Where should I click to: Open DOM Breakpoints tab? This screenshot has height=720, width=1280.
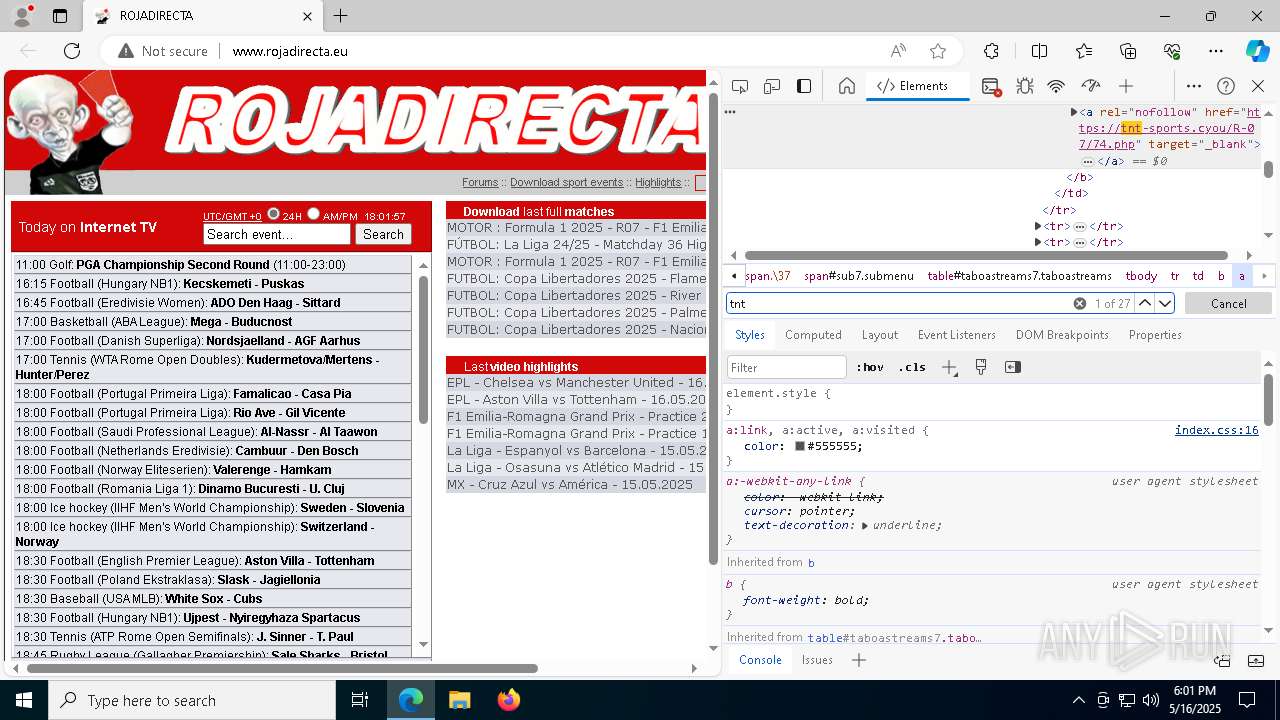(x=1062, y=335)
